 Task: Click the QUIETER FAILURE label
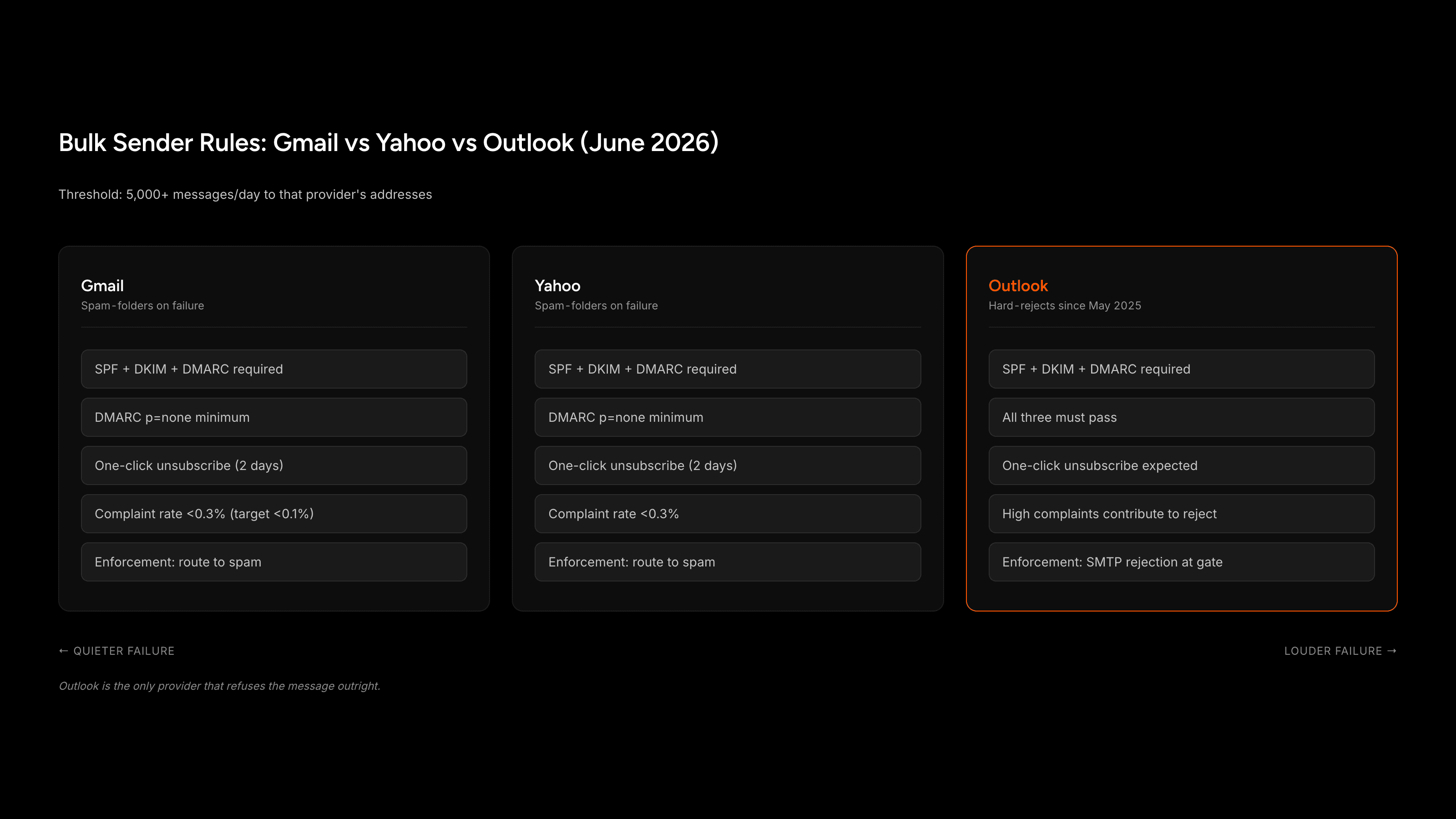click(117, 651)
